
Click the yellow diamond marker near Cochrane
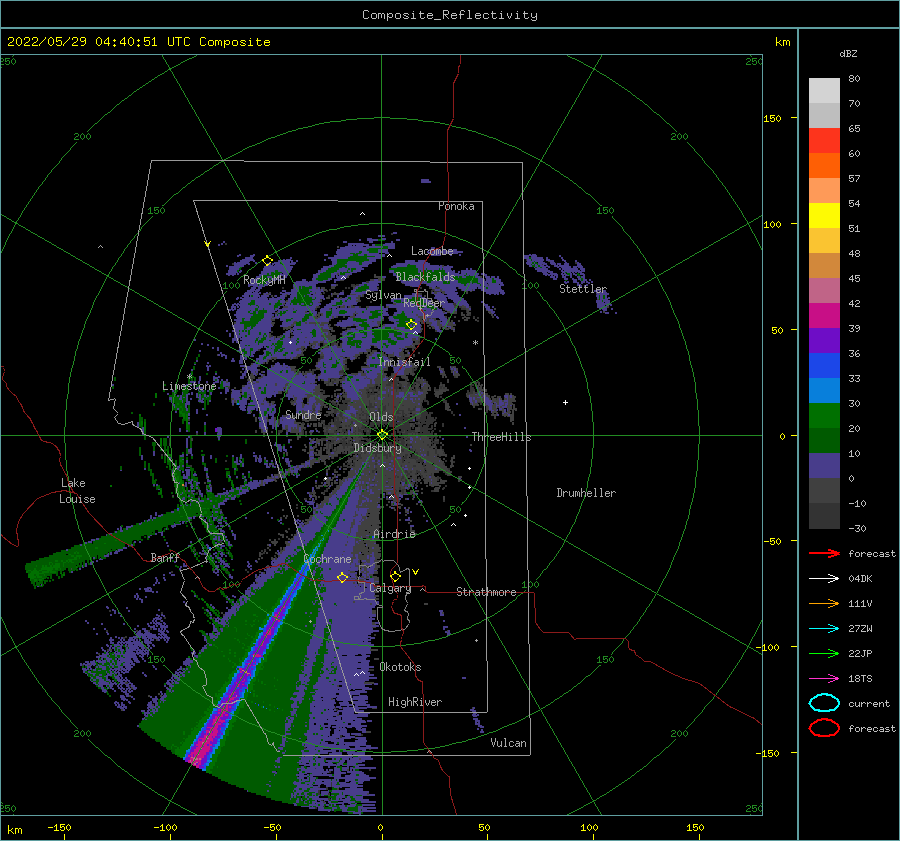(342, 577)
